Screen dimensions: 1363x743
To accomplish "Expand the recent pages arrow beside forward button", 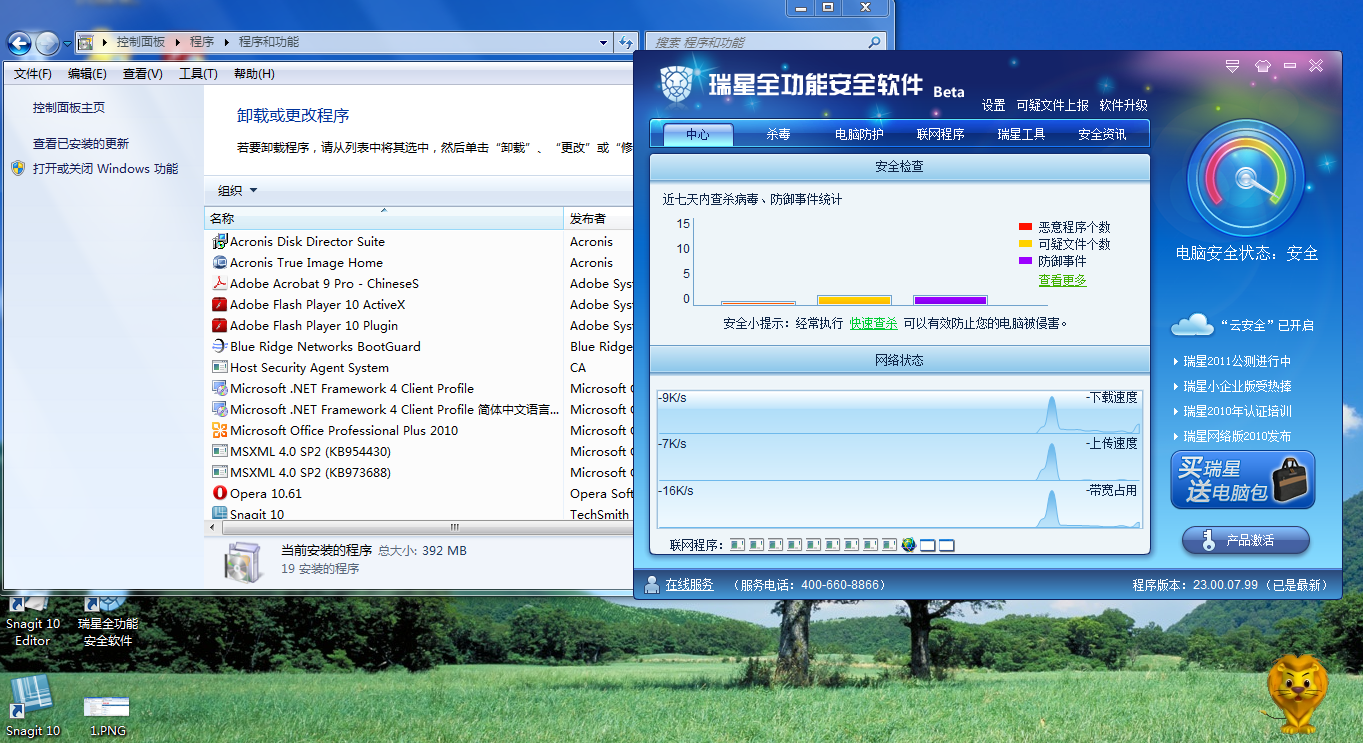I will pos(67,44).
